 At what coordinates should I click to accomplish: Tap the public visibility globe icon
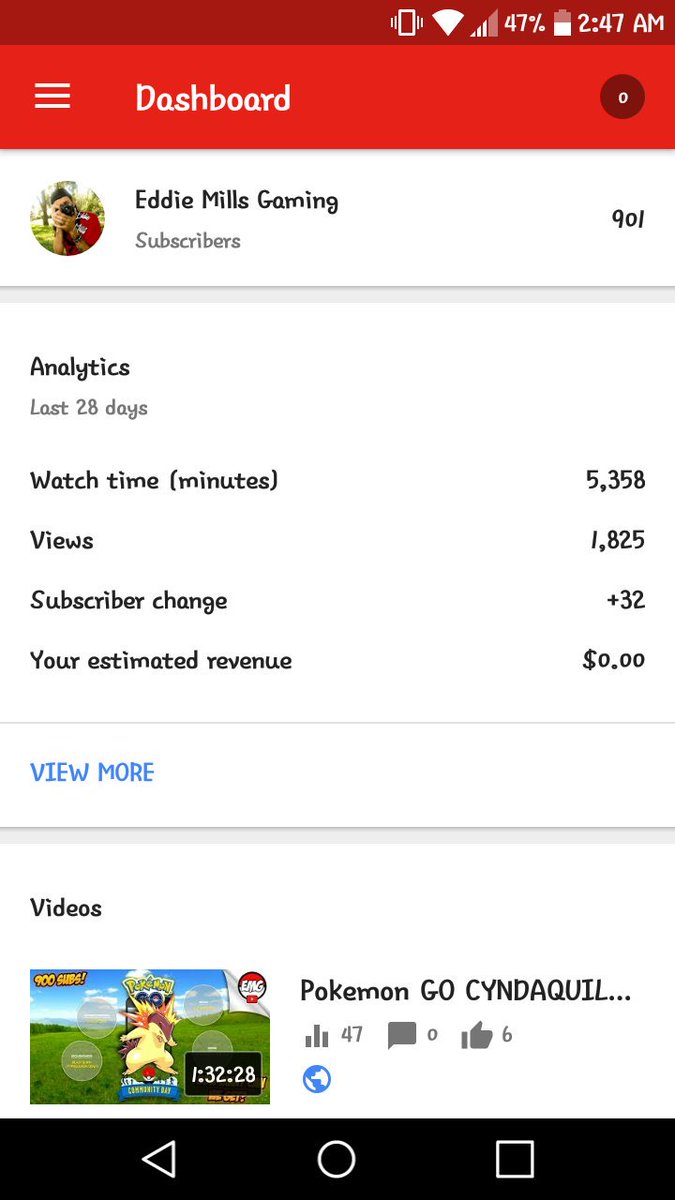point(317,1079)
